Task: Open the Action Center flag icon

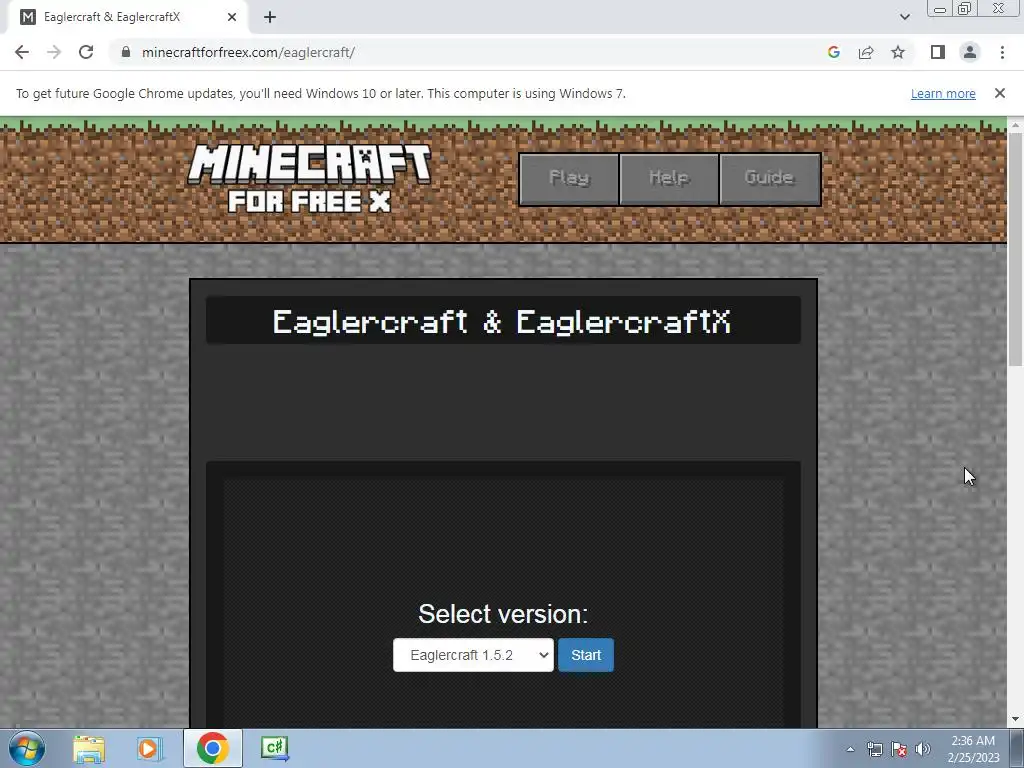Action: 899,749
